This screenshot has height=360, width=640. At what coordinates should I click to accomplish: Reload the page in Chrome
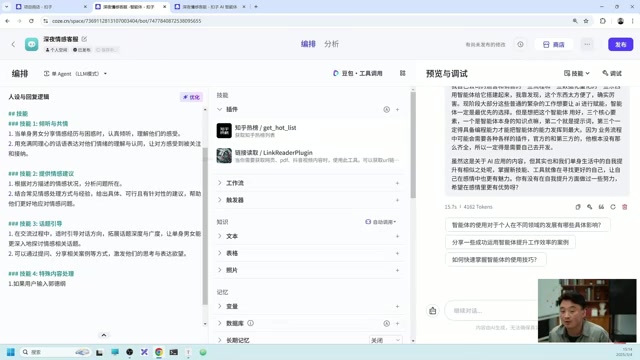[x=31, y=21]
